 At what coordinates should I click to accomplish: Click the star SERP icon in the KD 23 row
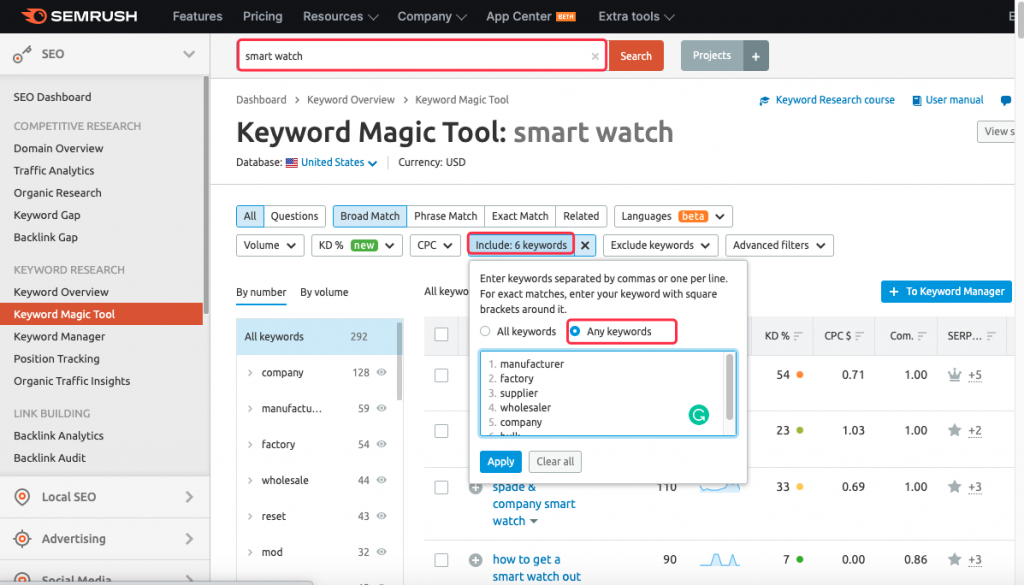point(954,430)
